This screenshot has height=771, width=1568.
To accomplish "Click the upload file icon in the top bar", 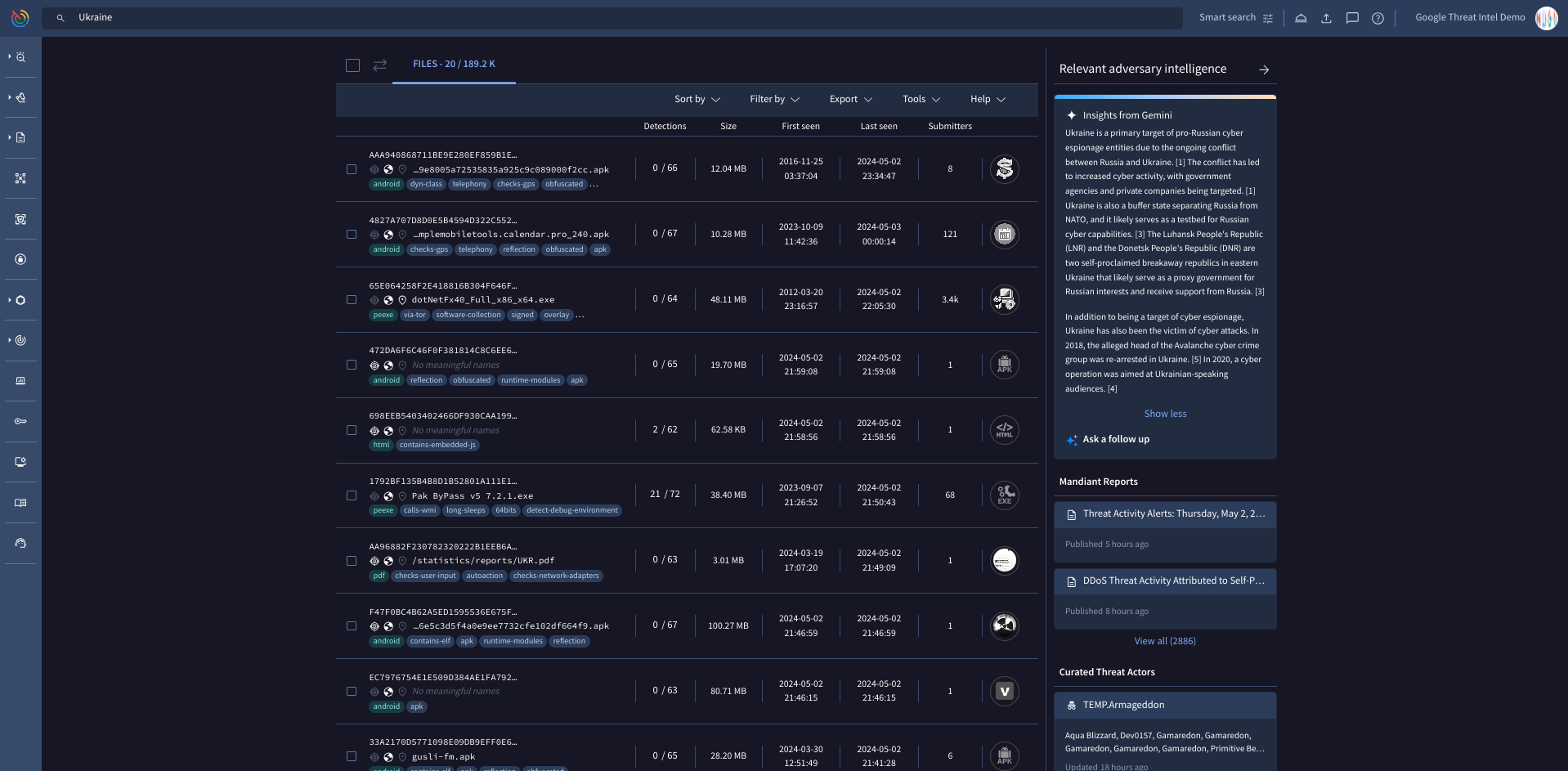I will 1326,17.
